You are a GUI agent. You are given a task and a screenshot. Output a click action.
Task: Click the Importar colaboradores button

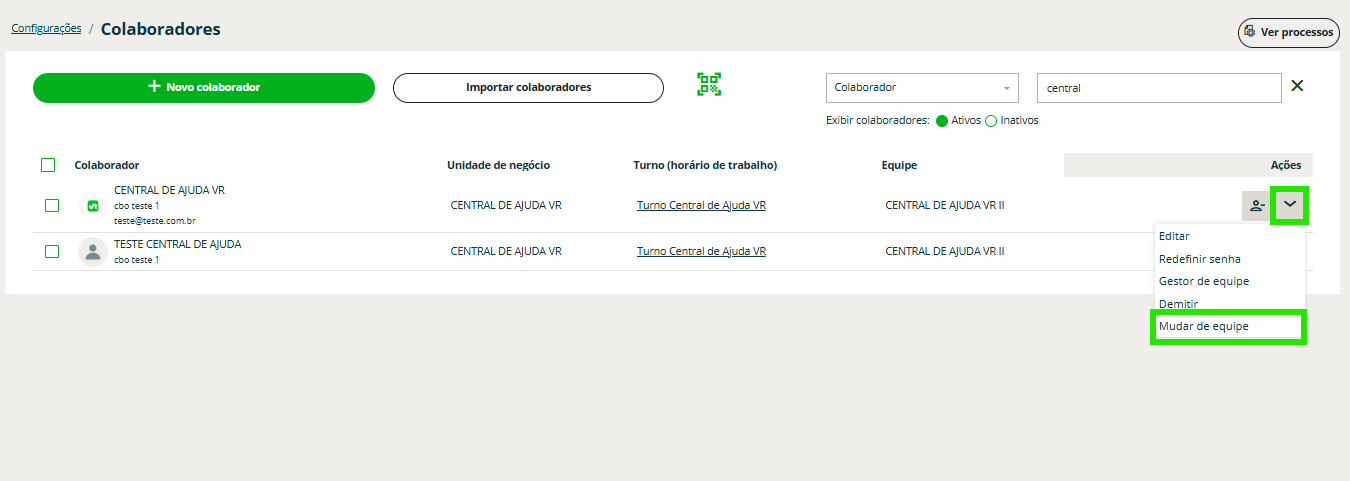pos(528,88)
